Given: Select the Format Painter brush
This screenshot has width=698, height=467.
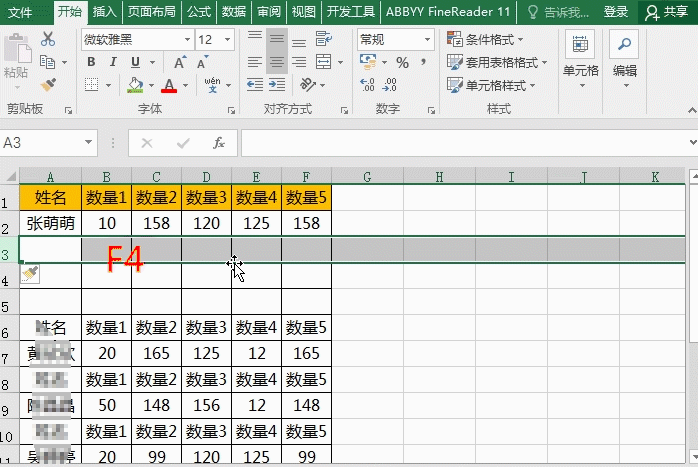Looking at the screenshot, I should coord(48,85).
